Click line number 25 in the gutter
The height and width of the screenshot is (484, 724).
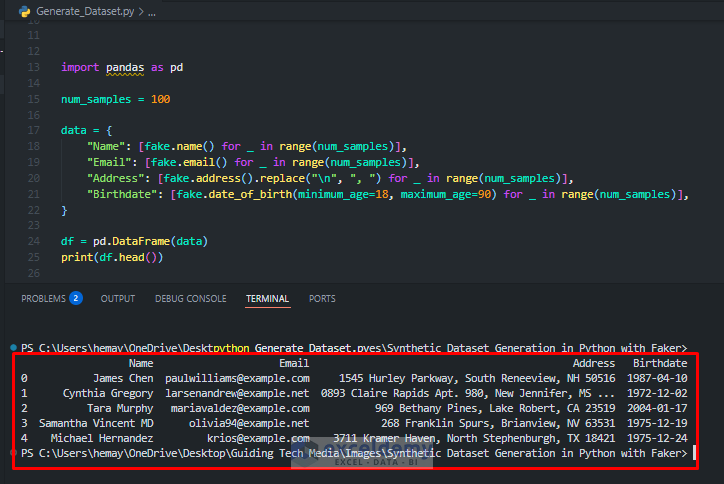[x=34, y=257]
